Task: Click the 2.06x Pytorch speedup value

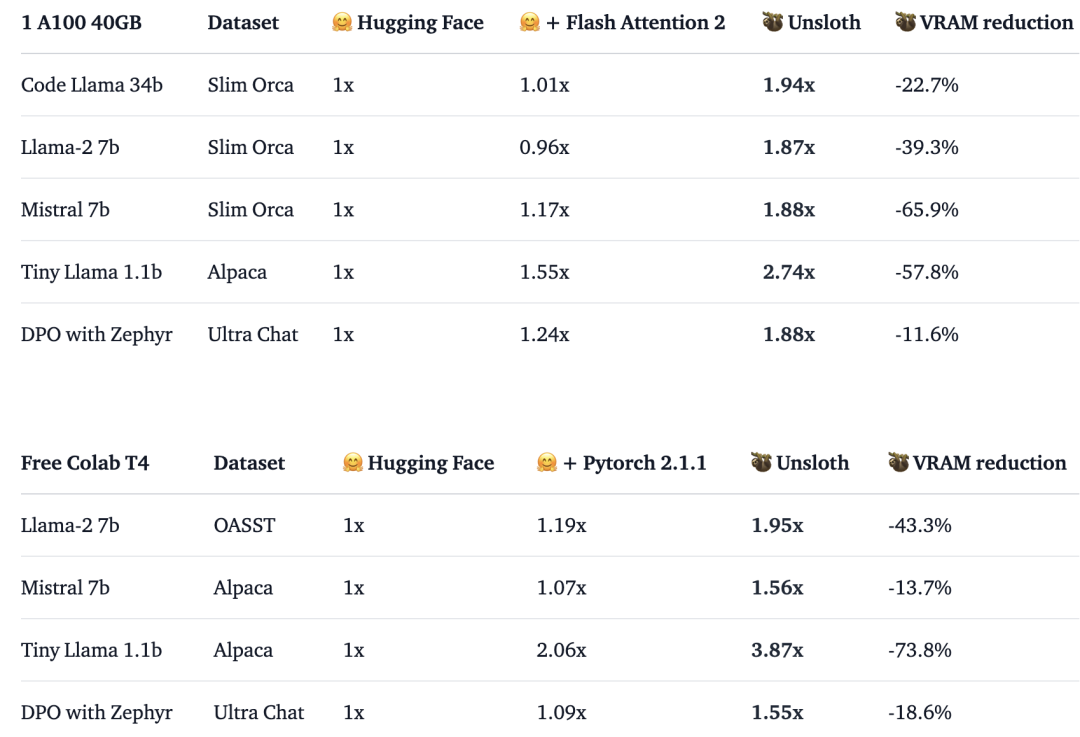Action: 562,650
